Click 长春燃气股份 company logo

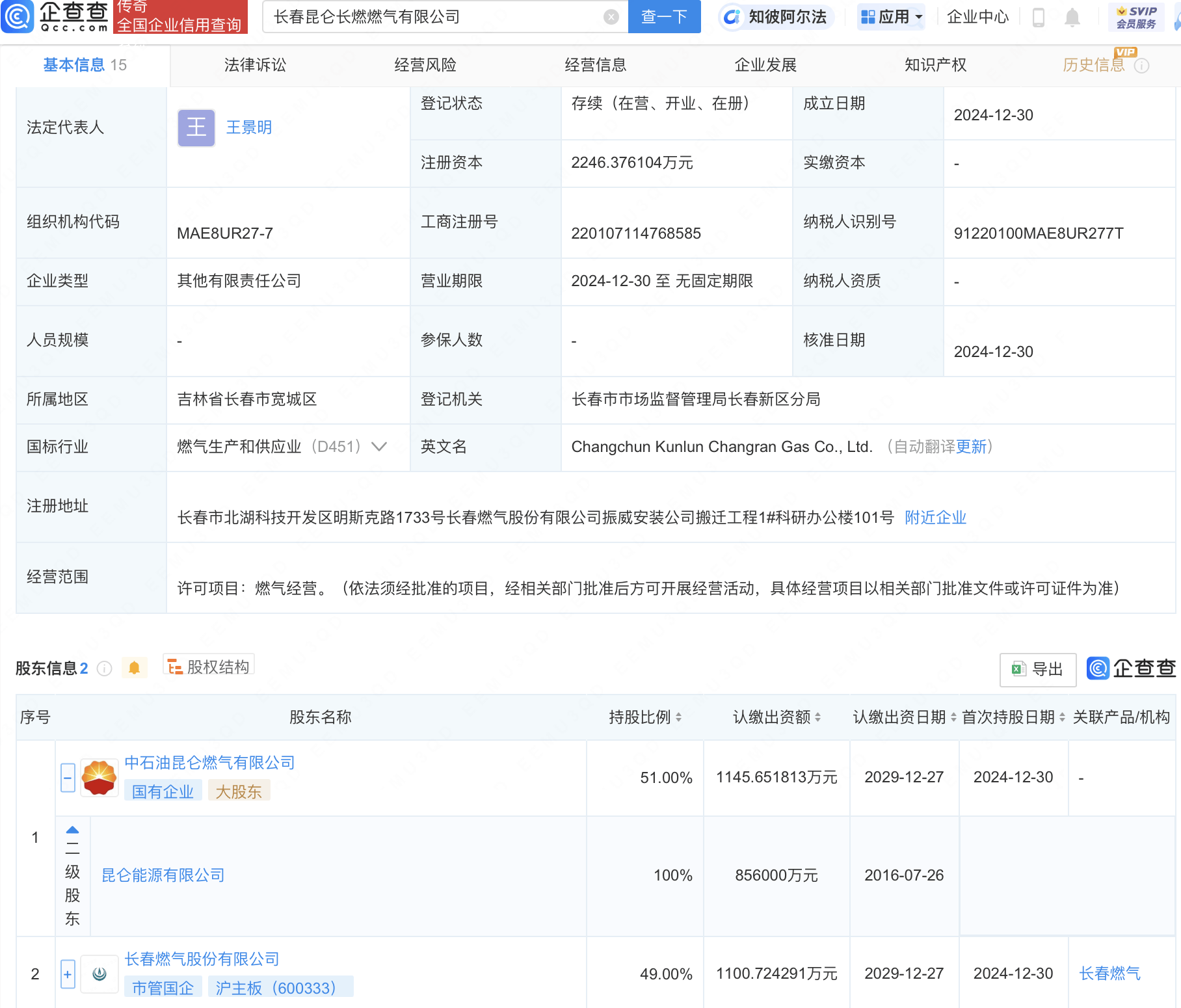(x=99, y=974)
